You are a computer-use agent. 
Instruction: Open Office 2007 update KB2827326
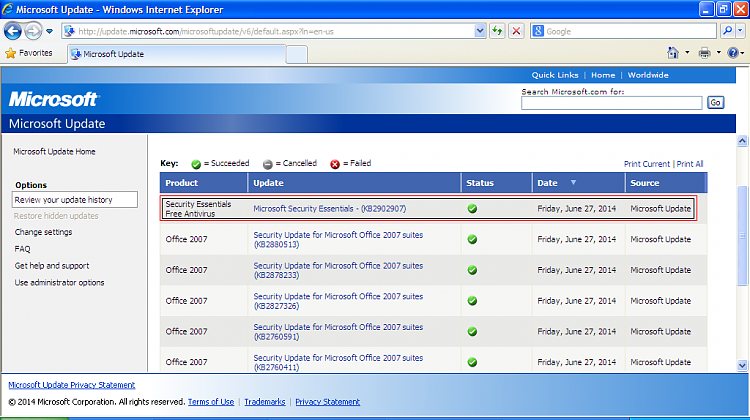coord(338,301)
